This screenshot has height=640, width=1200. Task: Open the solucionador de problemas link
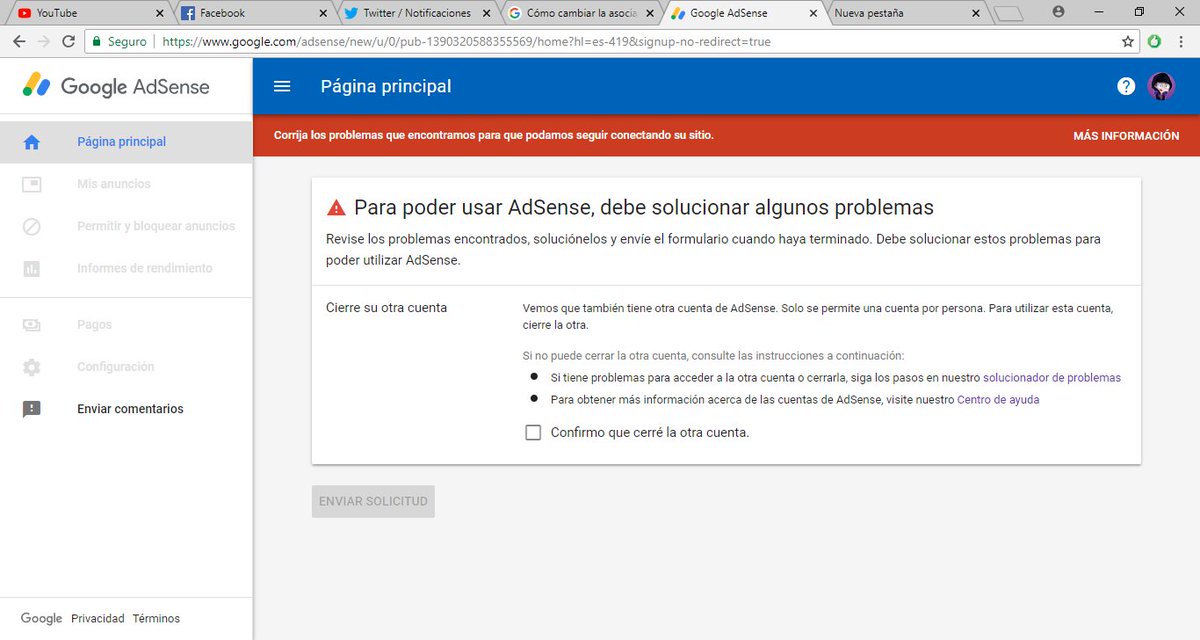tap(1052, 378)
